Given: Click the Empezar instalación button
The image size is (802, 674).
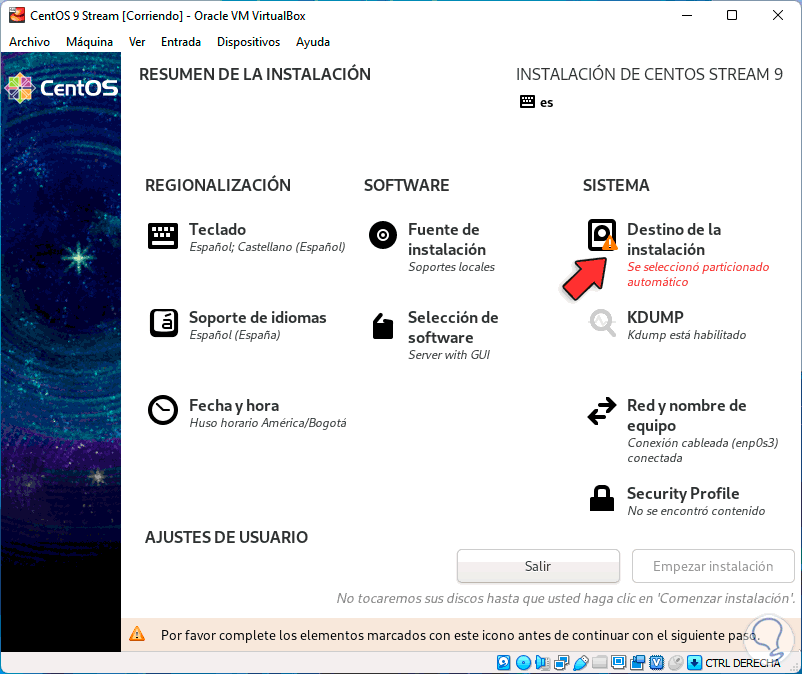Looking at the screenshot, I should click(713, 566).
